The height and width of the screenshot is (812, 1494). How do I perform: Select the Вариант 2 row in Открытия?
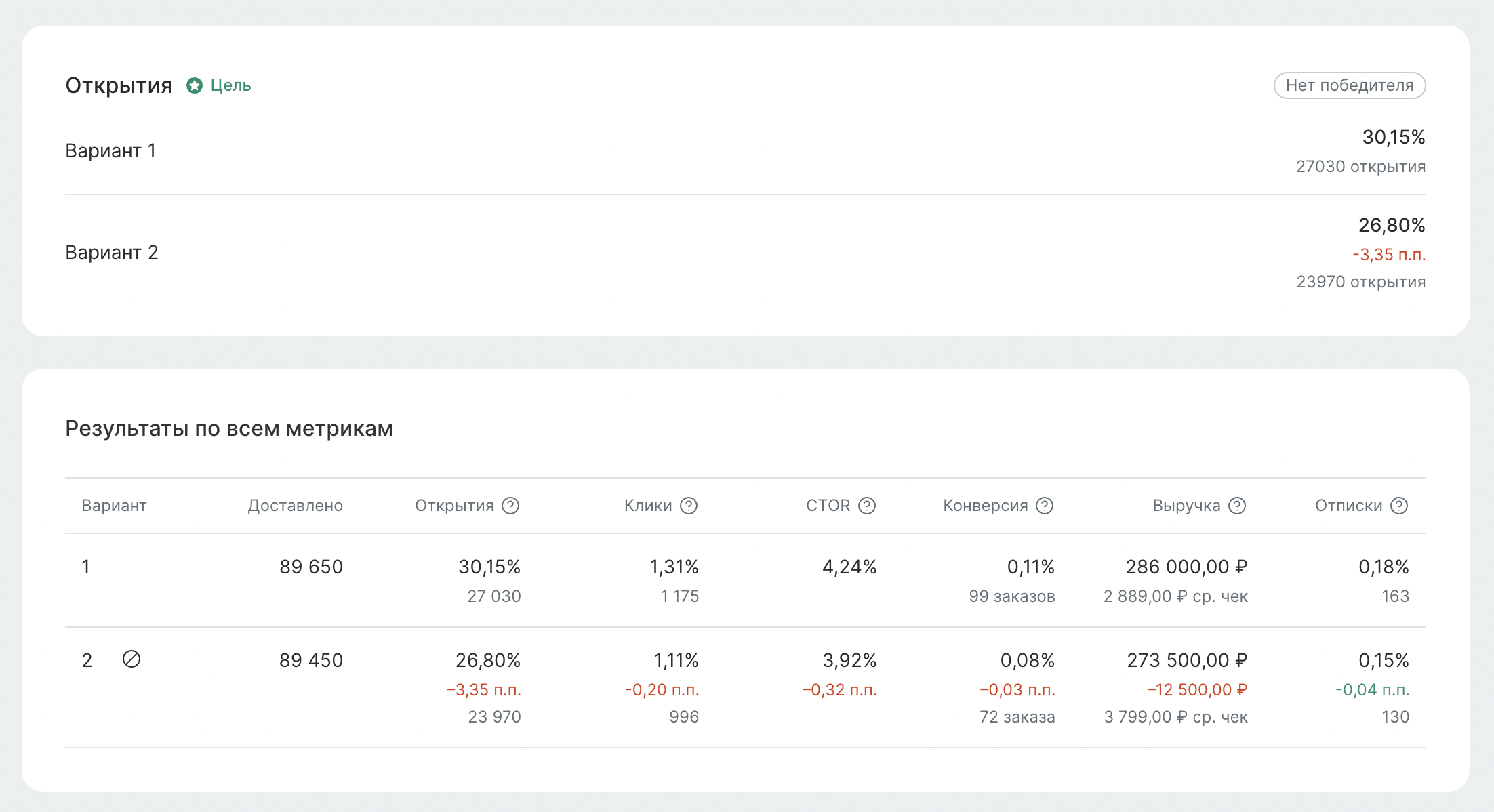point(111,252)
